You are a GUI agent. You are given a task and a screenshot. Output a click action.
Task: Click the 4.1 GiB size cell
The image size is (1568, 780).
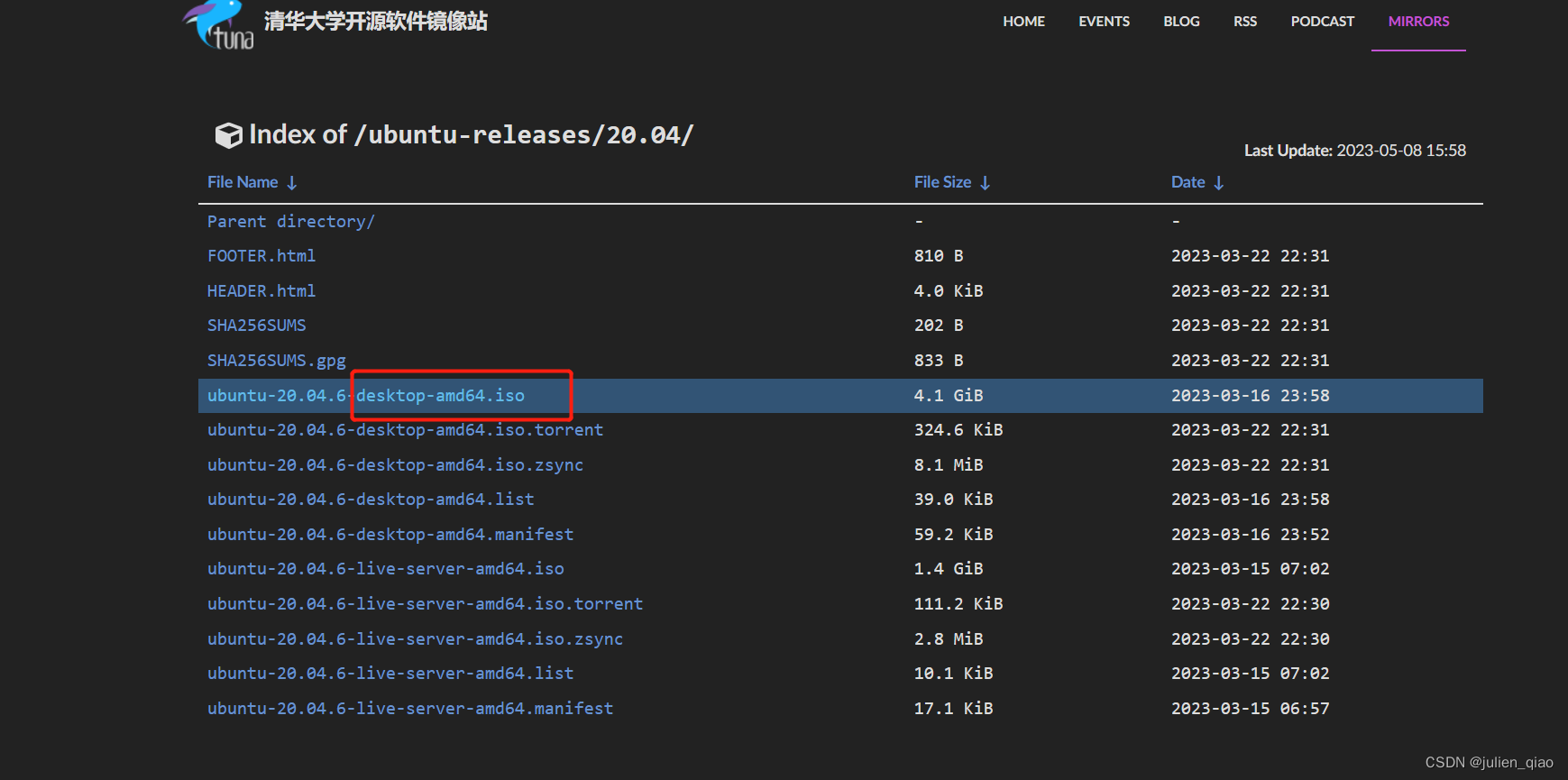[x=949, y=396]
